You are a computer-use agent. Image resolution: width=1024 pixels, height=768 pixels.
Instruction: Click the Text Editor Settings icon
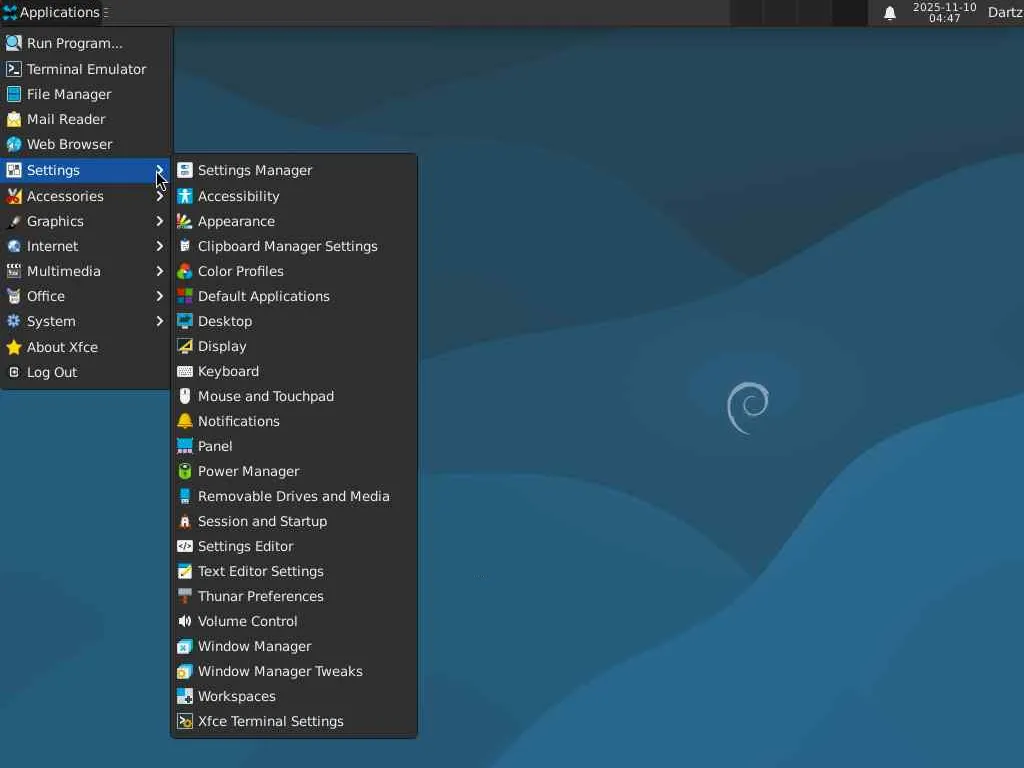point(185,571)
